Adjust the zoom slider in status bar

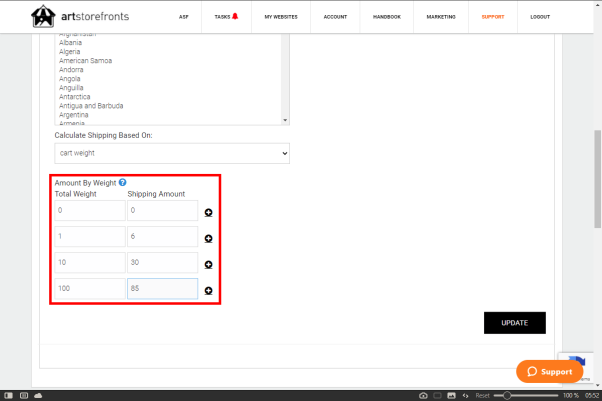[508, 395]
